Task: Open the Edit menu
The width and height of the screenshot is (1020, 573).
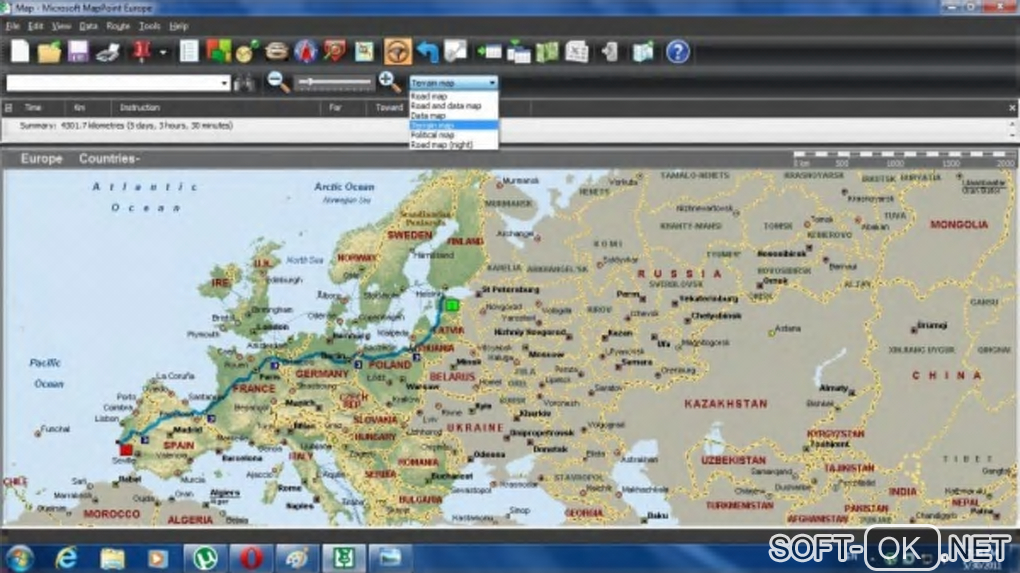Action: point(35,26)
